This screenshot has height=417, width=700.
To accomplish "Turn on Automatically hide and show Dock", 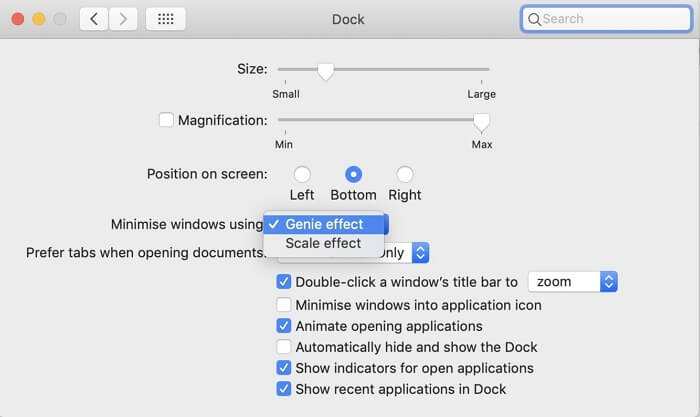I will 284,347.
